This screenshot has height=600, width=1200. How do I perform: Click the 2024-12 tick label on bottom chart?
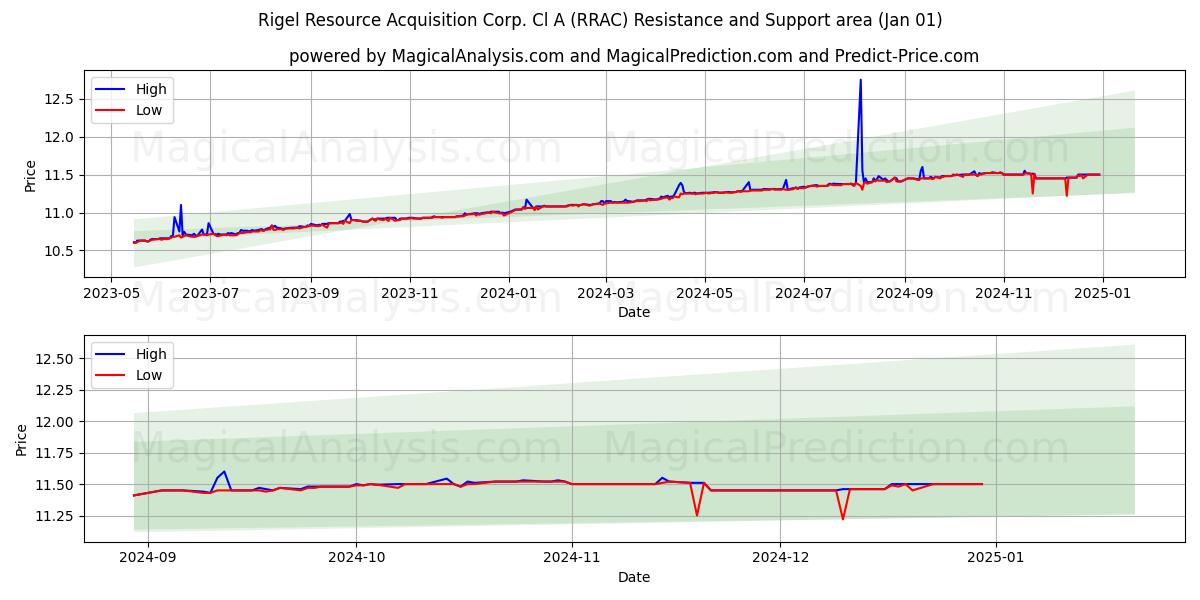point(780,558)
